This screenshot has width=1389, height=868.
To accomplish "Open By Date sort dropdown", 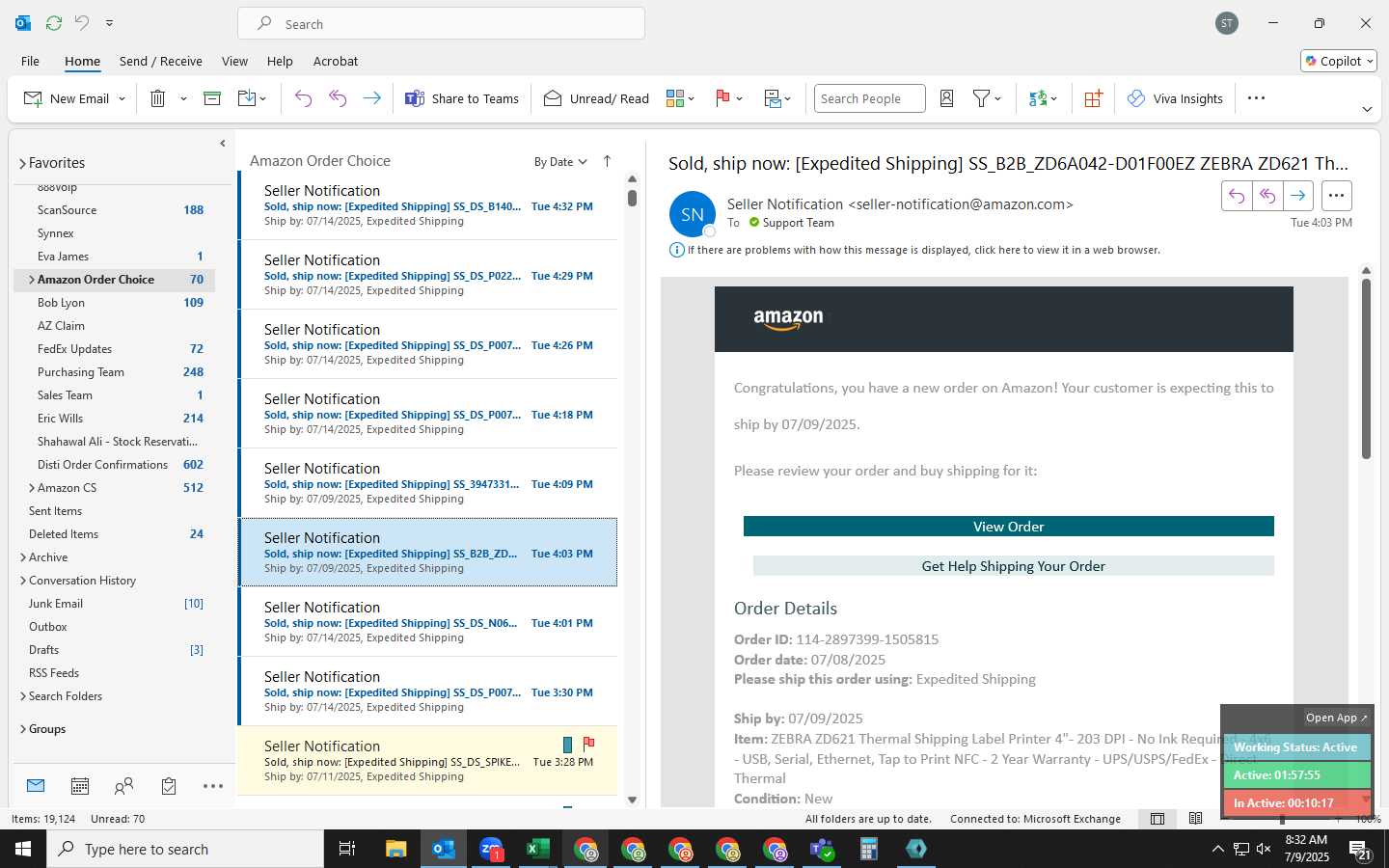I will pyautogui.click(x=560, y=161).
